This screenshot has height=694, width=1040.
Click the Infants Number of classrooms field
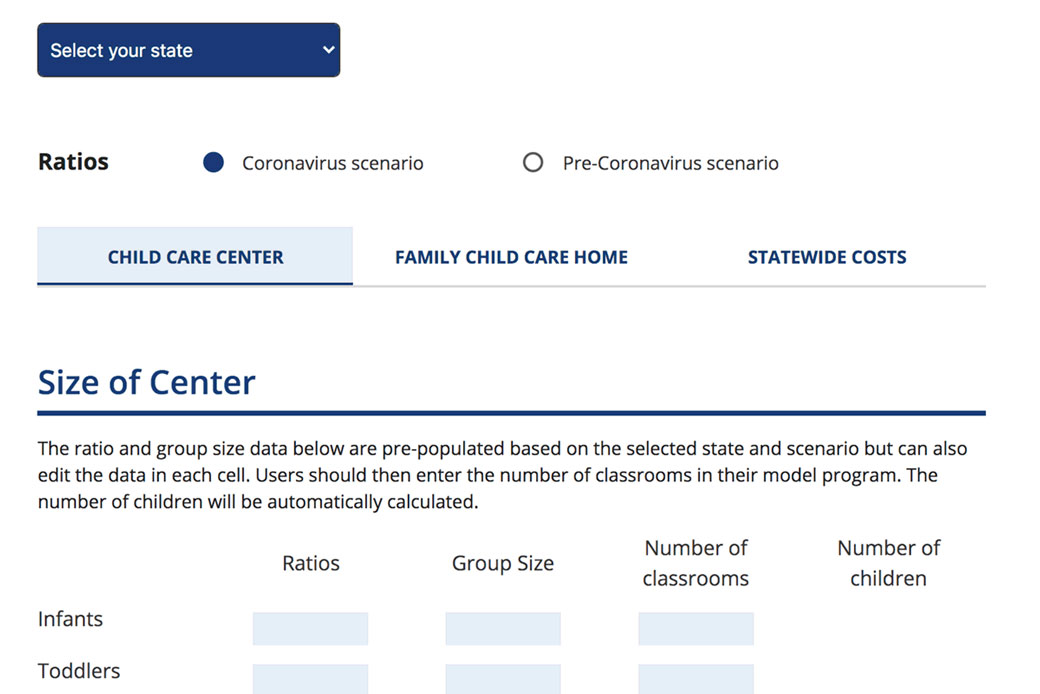click(x=695, y=628)
